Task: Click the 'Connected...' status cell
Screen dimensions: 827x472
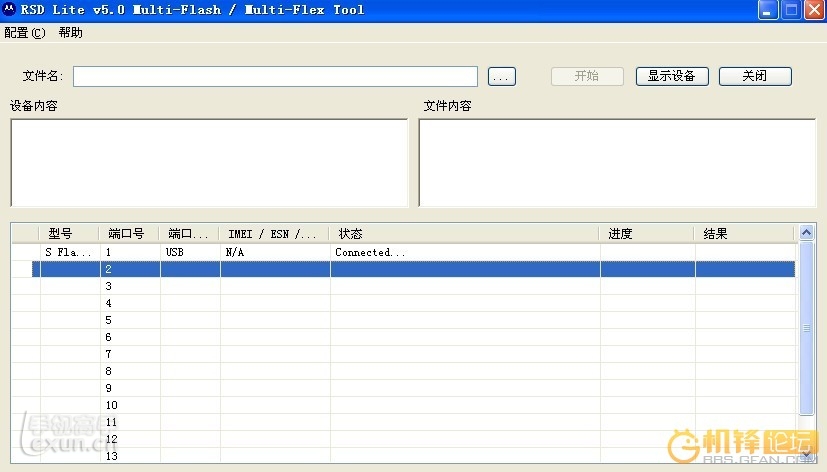Action: tap(465, 252)
